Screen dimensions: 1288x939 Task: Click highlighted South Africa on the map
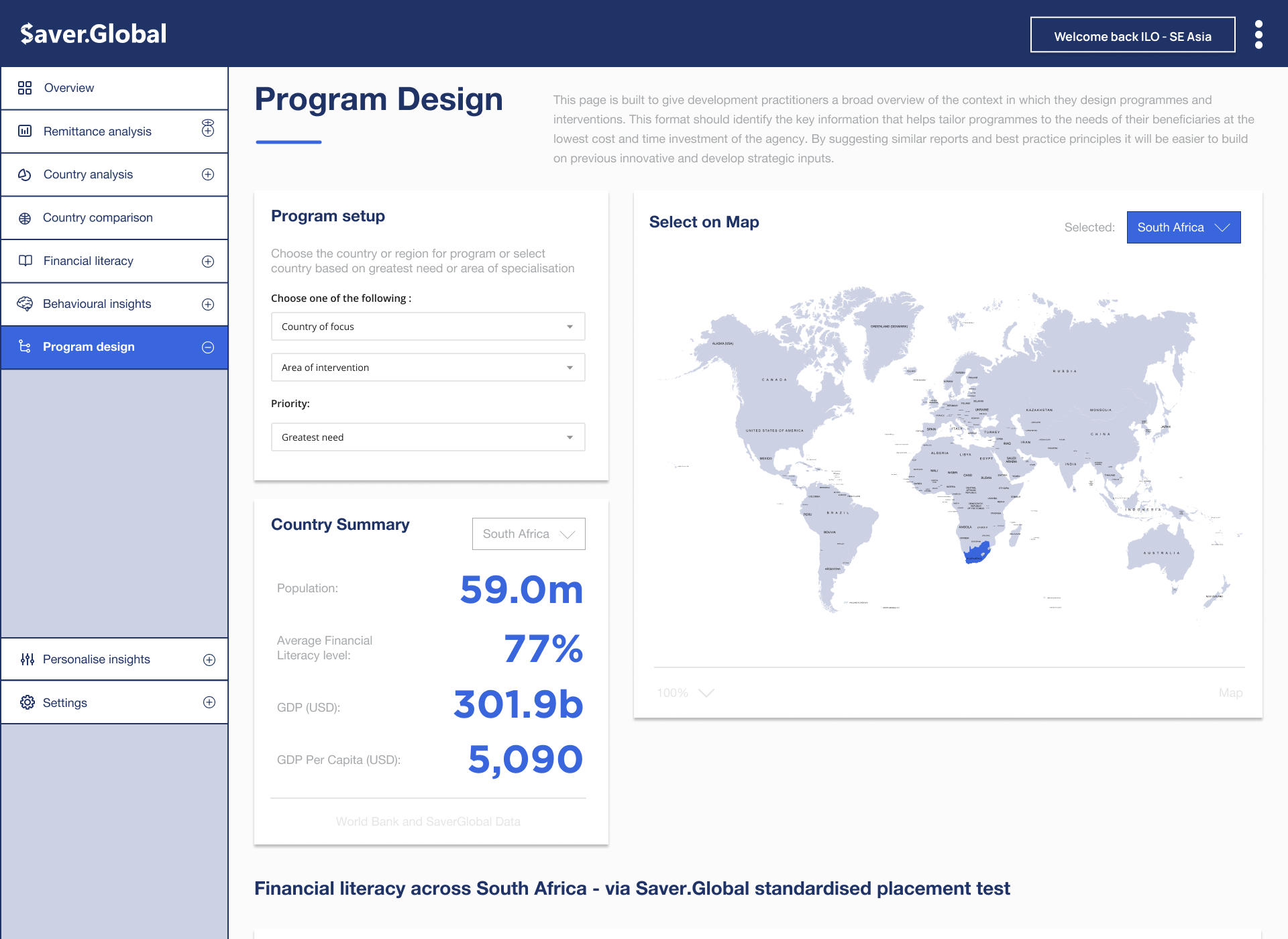[x=977, y=554]
